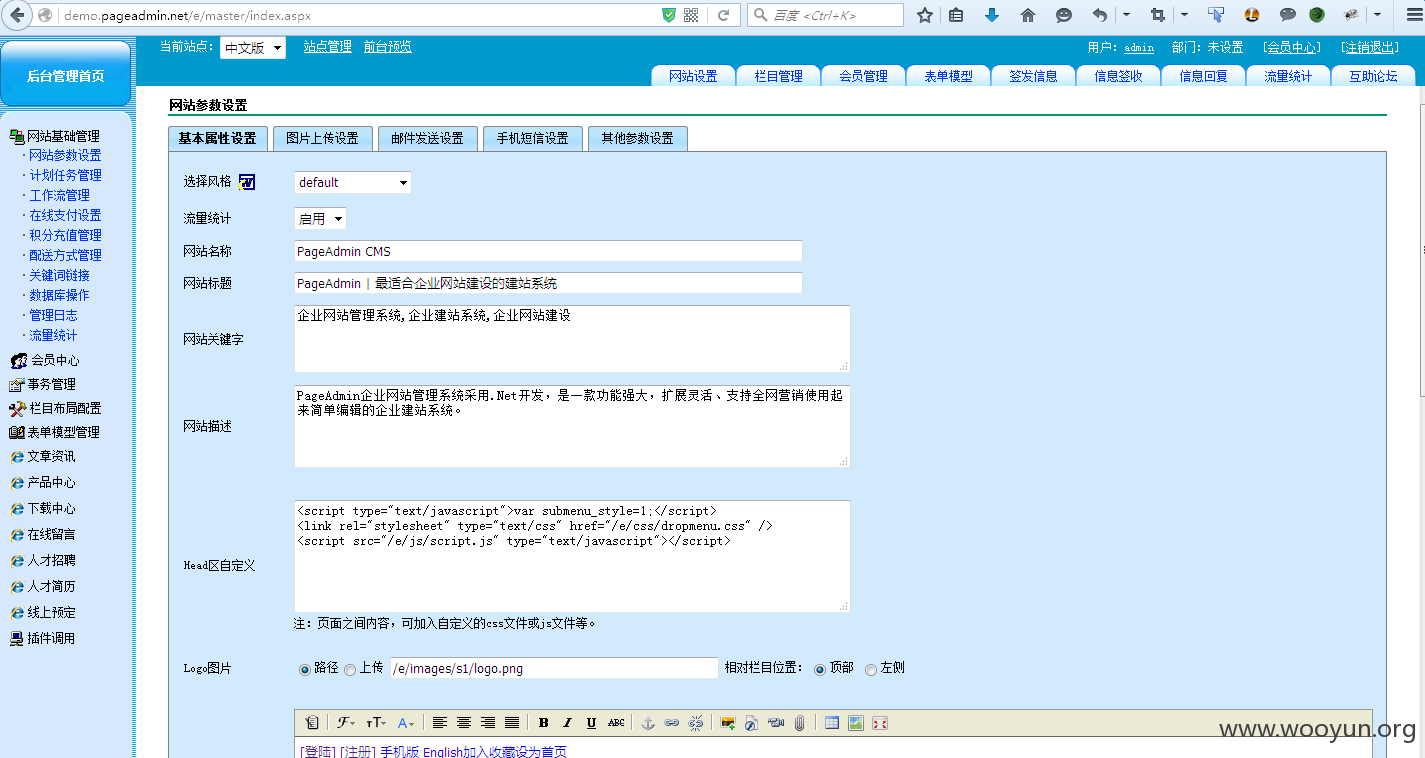Remove link with the unlink icon
The image size is (1425, 758).
tap(696, 723)
